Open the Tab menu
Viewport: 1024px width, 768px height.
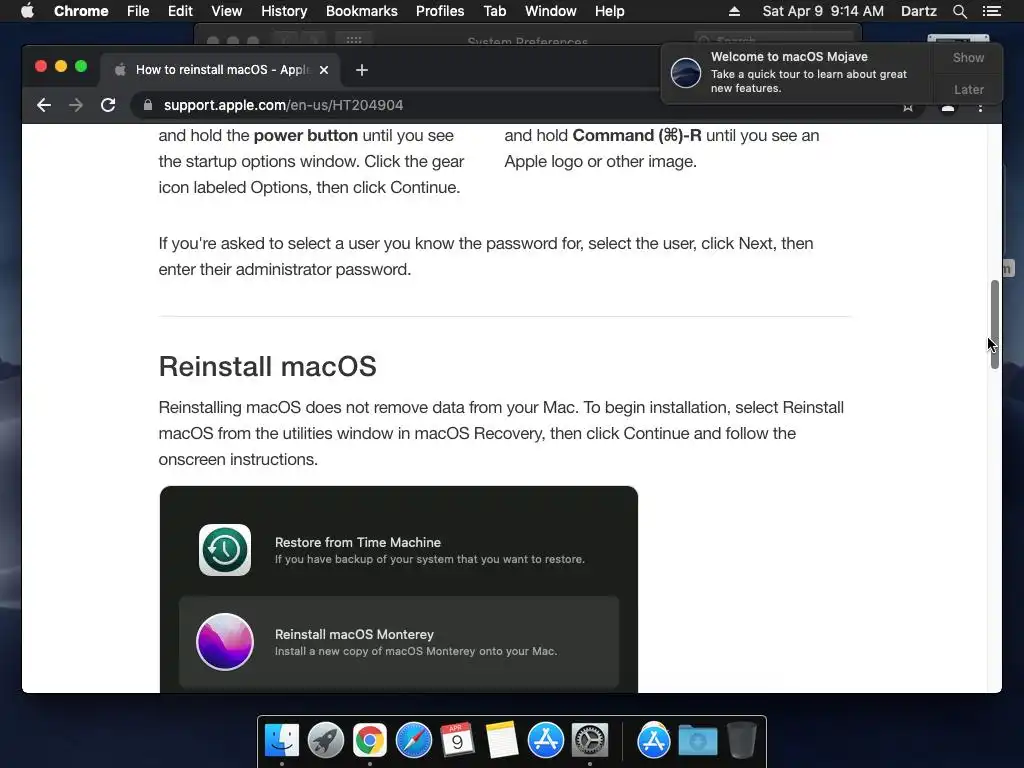494,11
